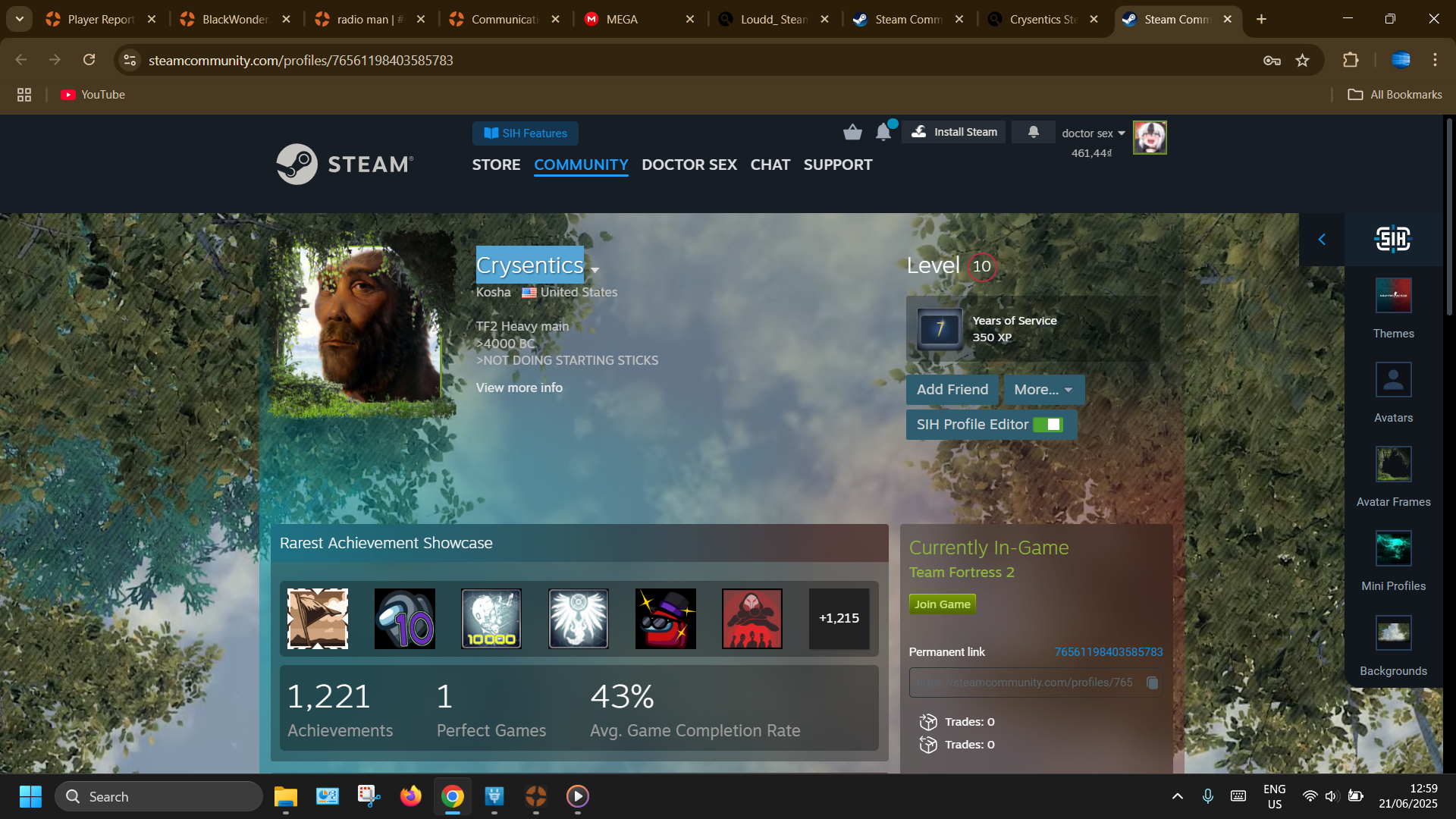Click the Steam logo

coord(345,164)
